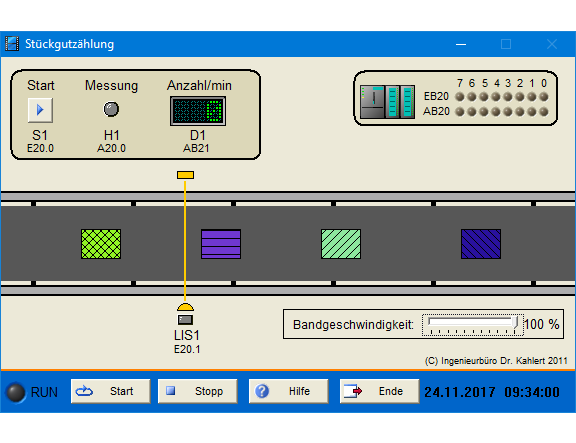Click the Ende exit button
Screen dimensions: 576x443
(379, 391)
